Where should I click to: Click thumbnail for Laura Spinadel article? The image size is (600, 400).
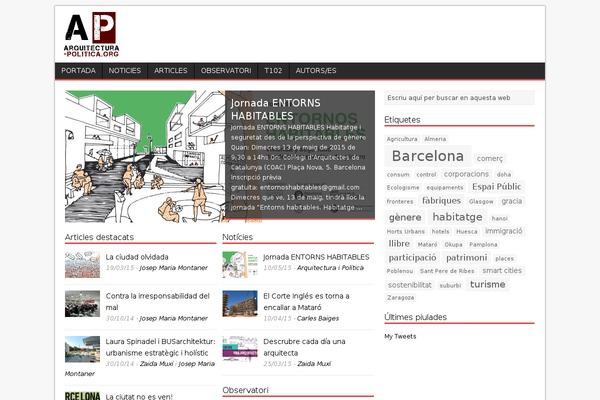tap(82, 349)
